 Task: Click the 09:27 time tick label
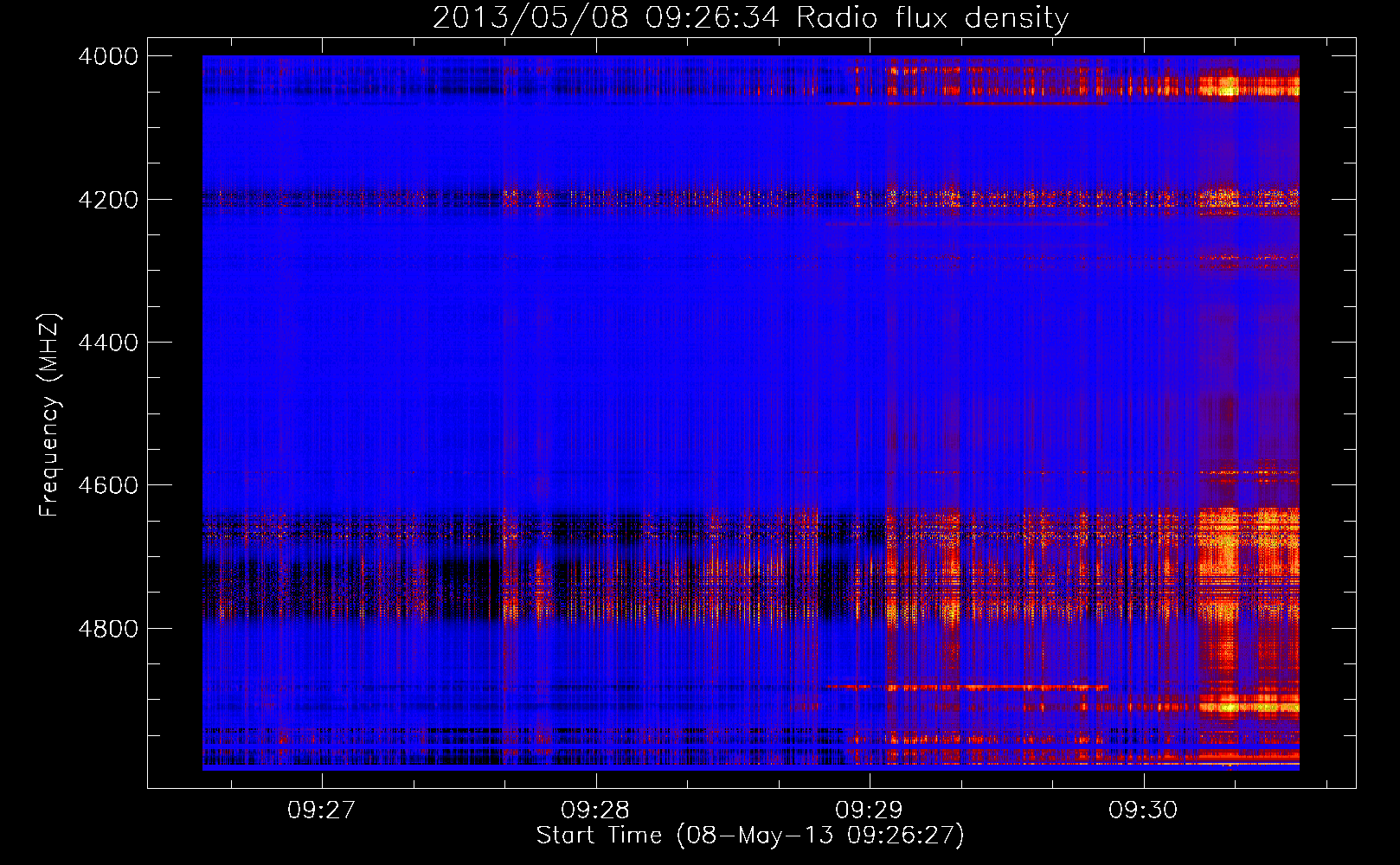click(x=322, y=810)
